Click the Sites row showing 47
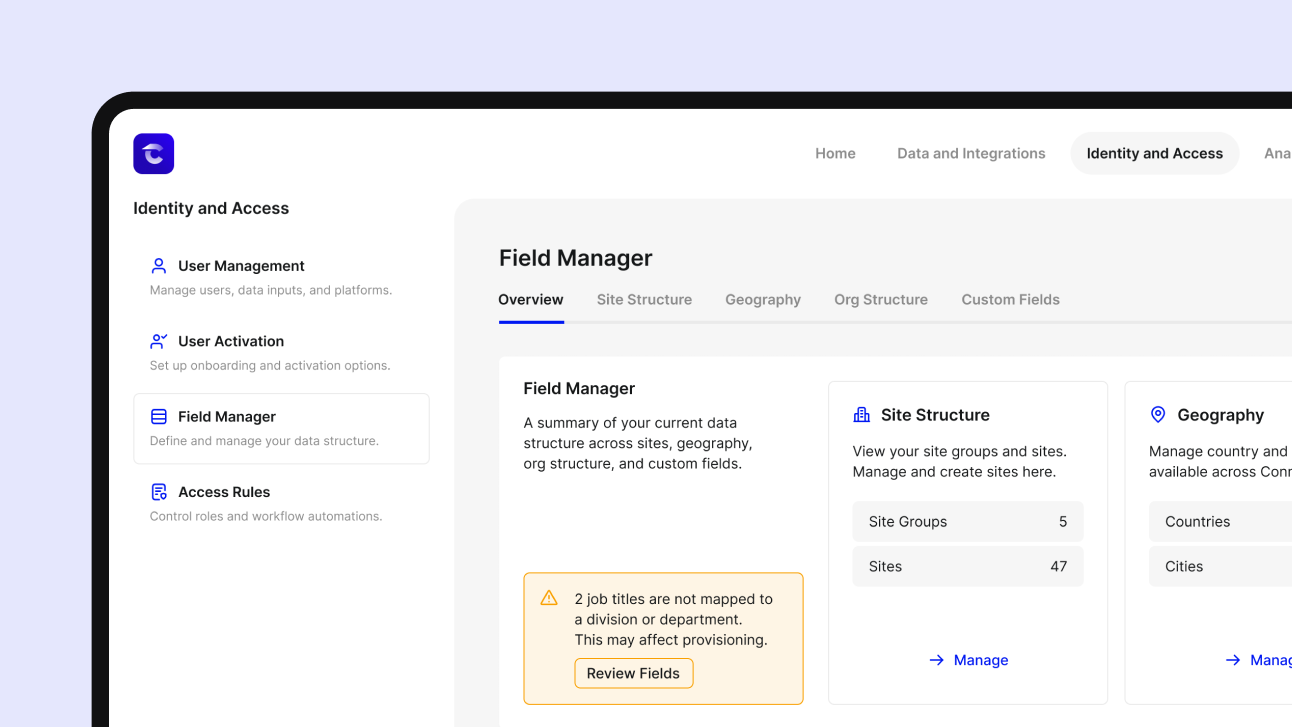 968,566
